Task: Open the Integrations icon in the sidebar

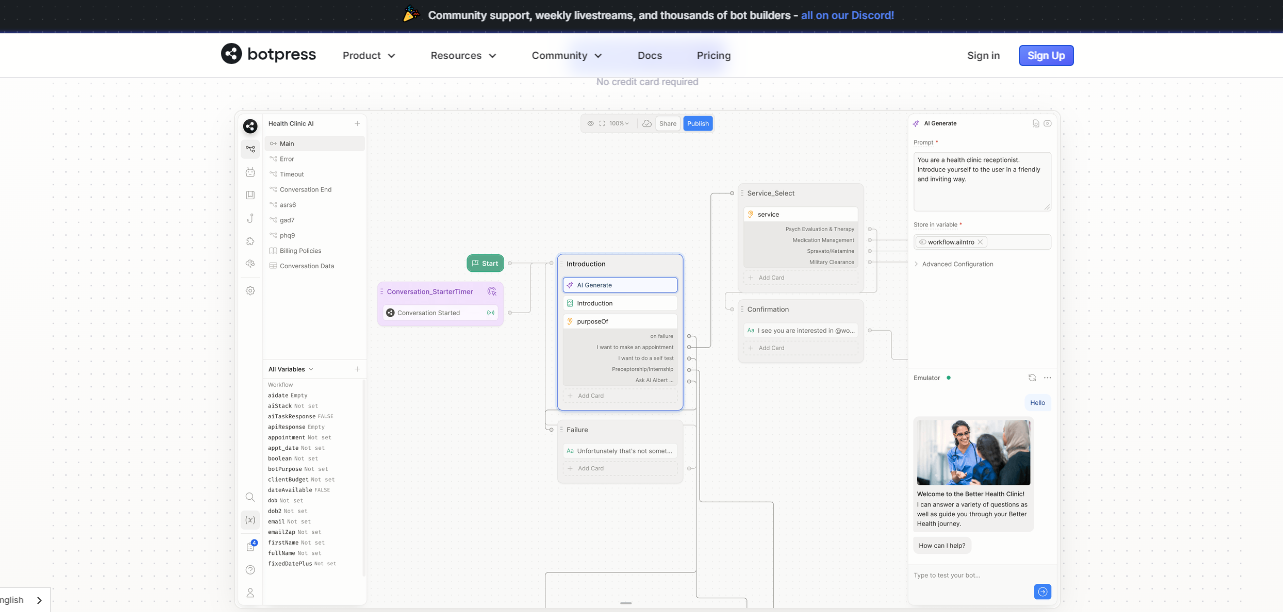Action: pyautogui.click(x=250, y=262)
